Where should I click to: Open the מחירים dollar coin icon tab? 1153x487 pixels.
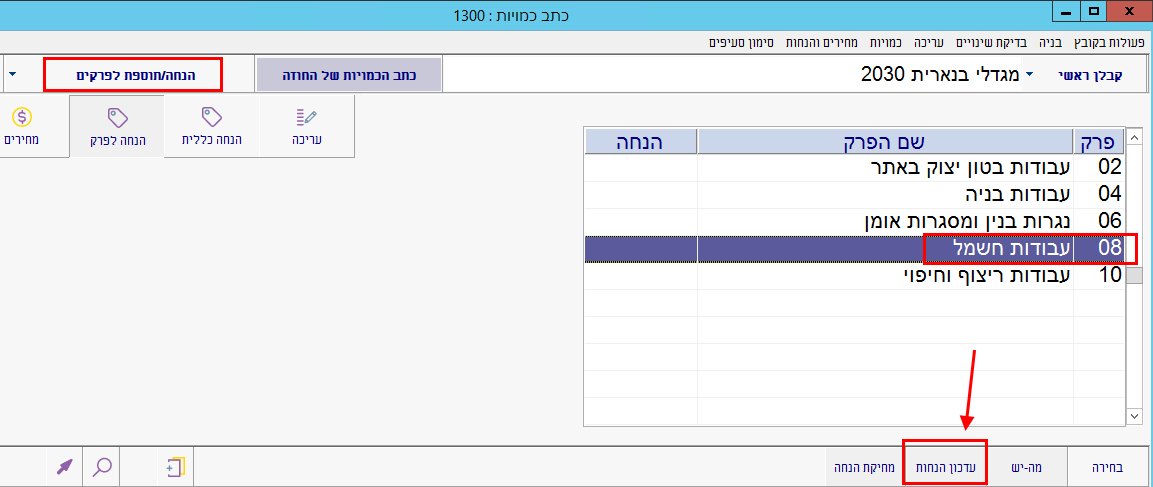[22, 127]
